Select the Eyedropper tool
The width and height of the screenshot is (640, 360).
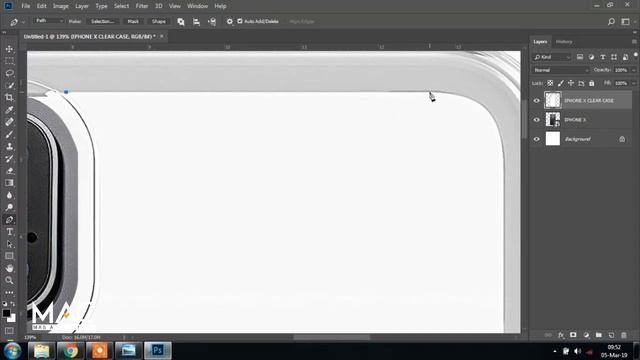click(9, 110)
